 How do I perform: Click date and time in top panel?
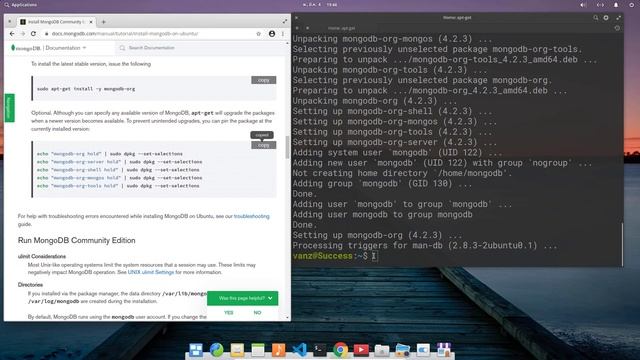pyautogui.click(x=320, y=5)
